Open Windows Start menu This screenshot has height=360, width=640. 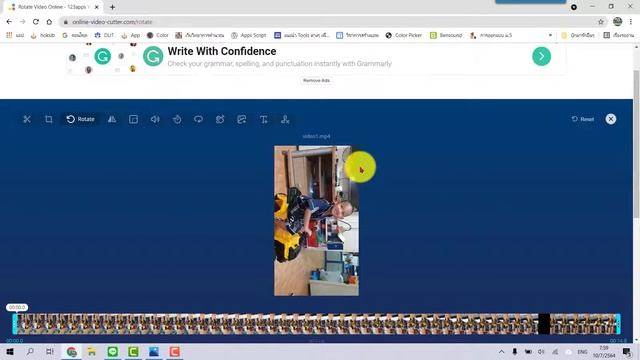click(10, 351)
